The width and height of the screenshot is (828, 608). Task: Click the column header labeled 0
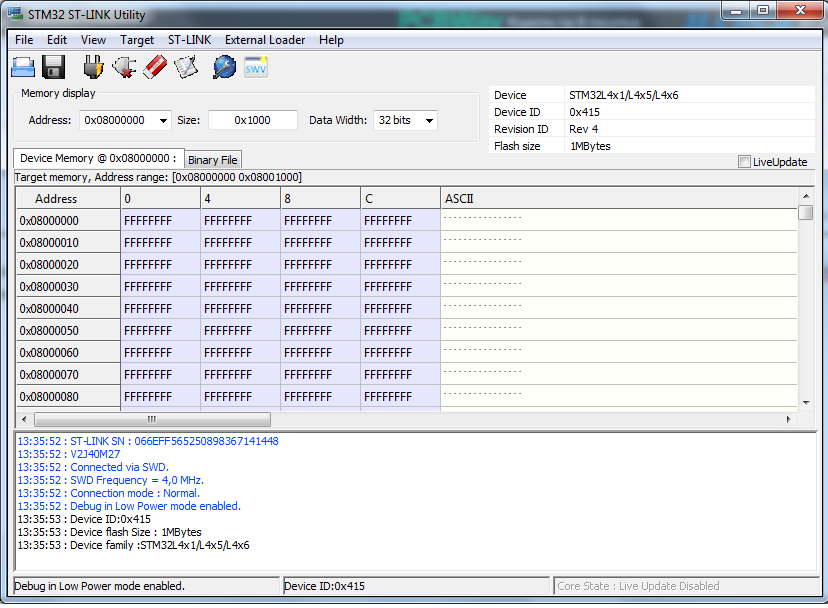tap(161, 199)
